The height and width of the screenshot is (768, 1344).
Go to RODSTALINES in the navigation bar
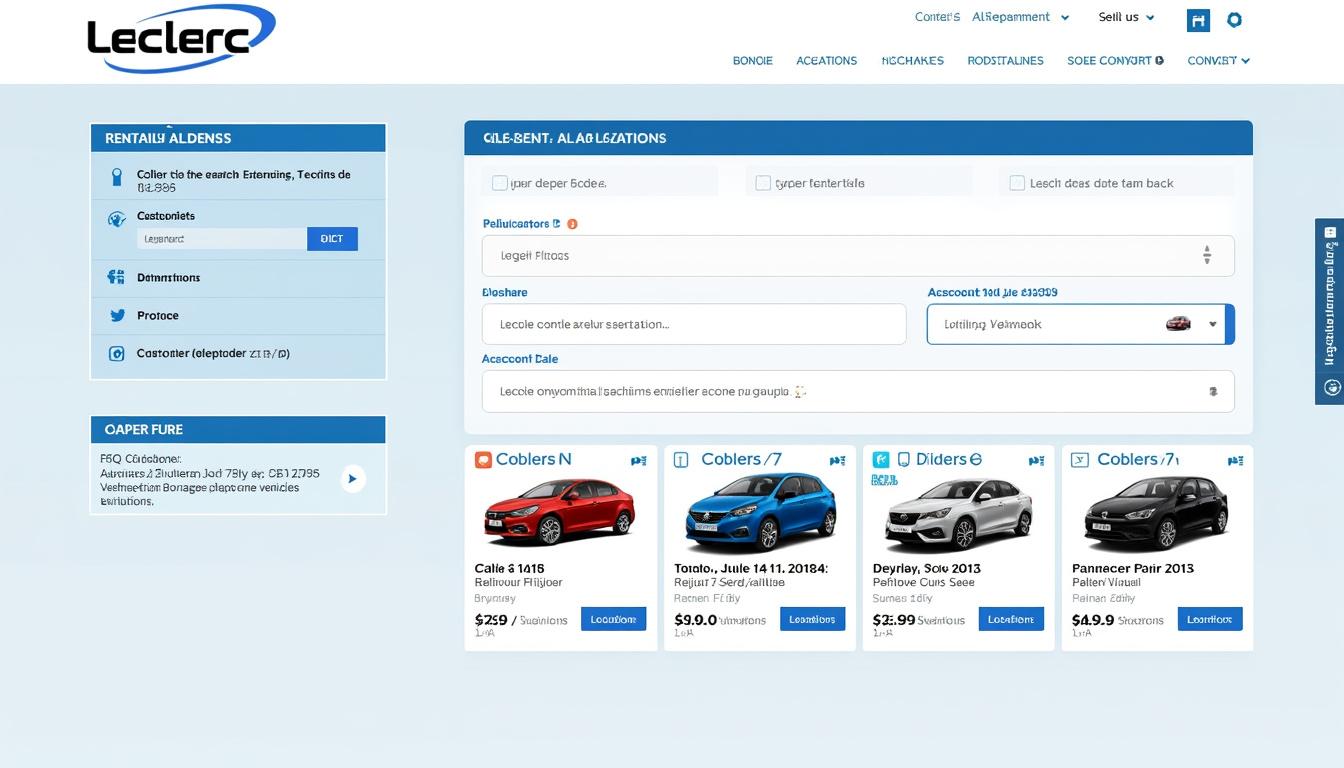point(1005,61)
